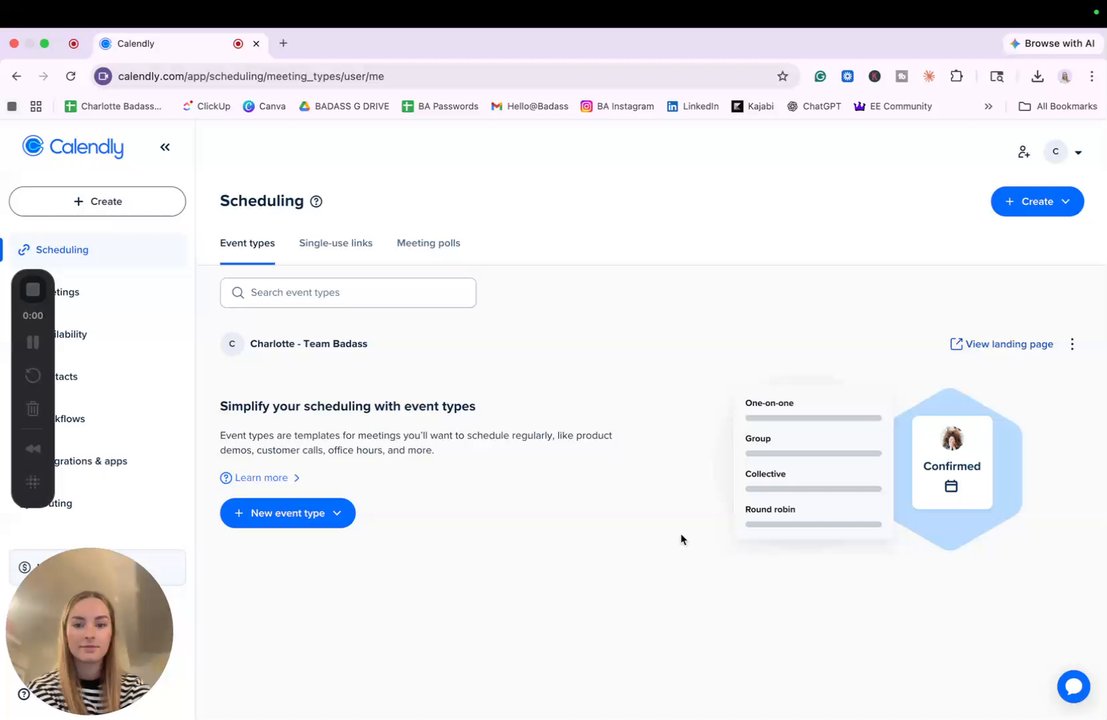Screen dimensions: 1107x720
Task: Open the chat support bubble
Action: click(1073, 686)
